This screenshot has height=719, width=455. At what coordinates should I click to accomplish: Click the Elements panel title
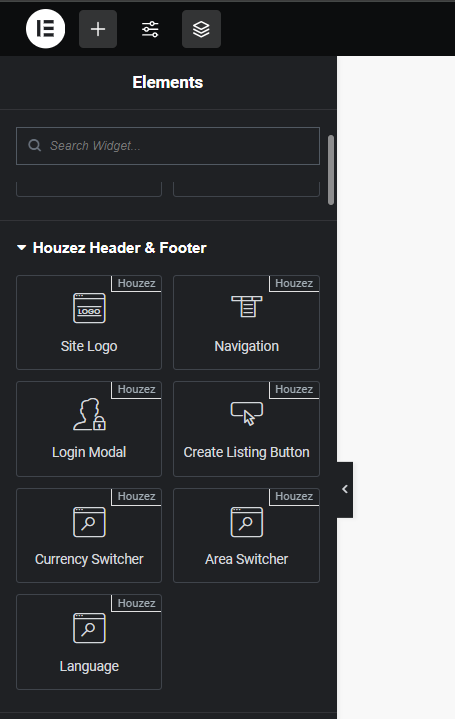[168, 82]
